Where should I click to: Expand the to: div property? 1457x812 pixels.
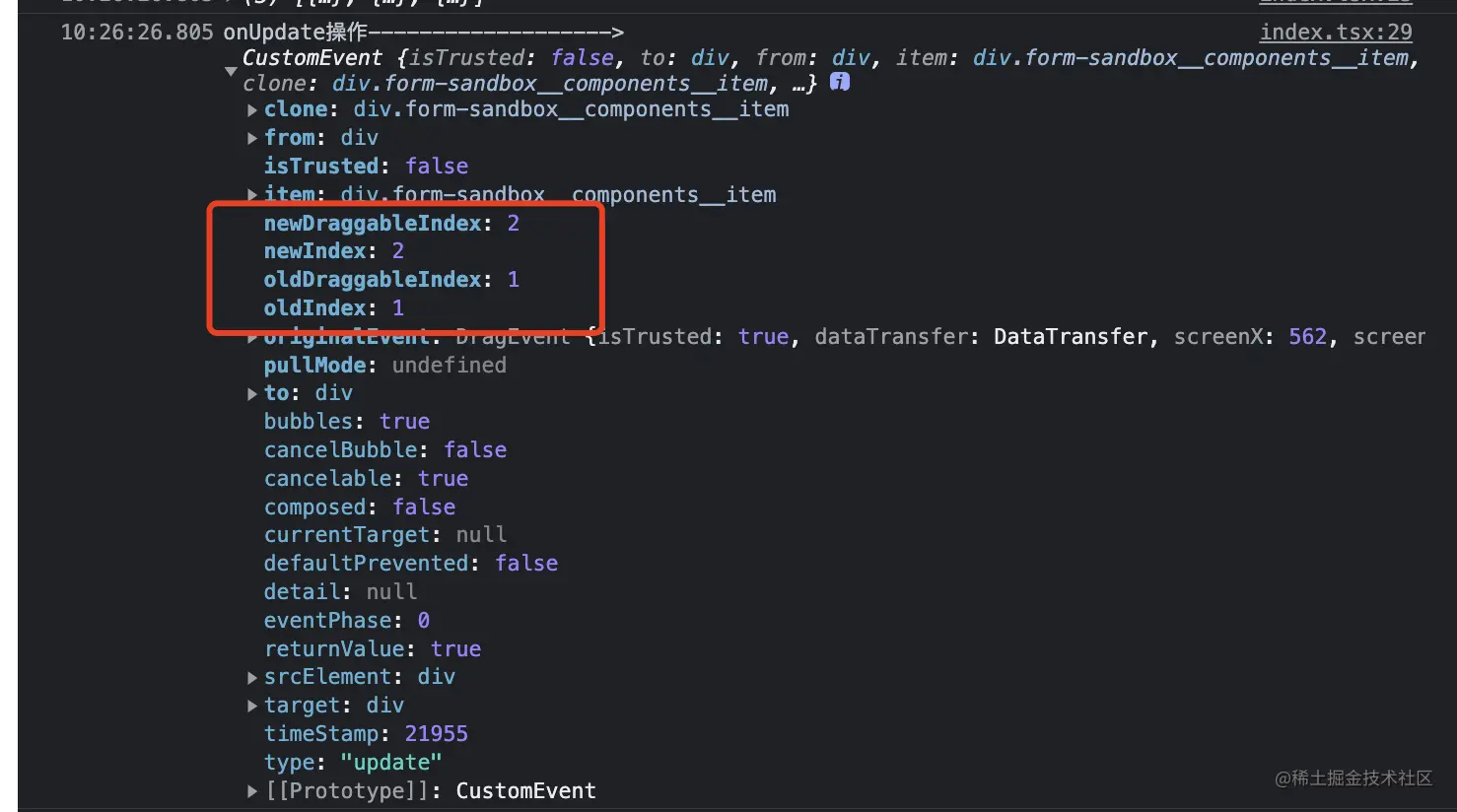pos(252,394)
